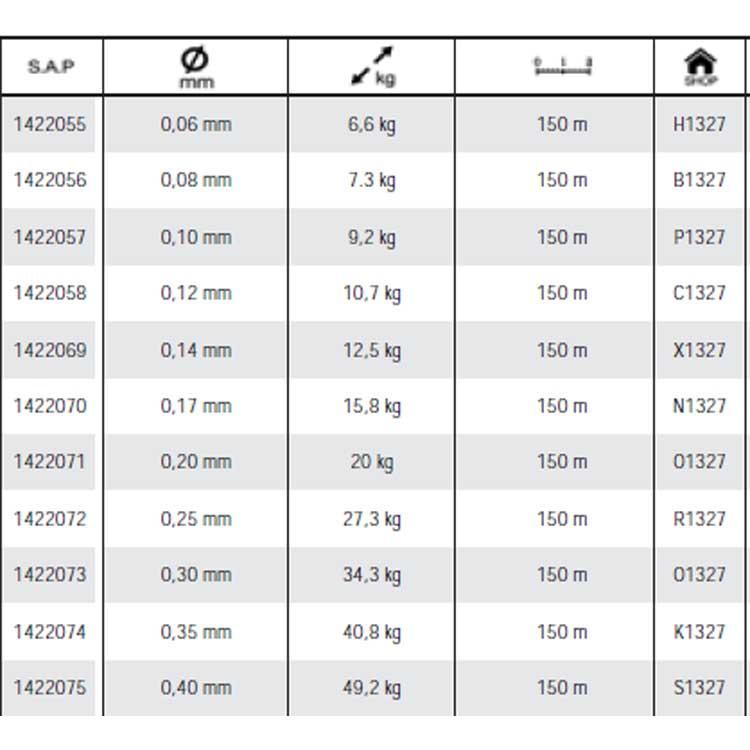Click the breaking strain arrows icon
This screenshot has width=750, height=750.
click(x=372, y=66)
